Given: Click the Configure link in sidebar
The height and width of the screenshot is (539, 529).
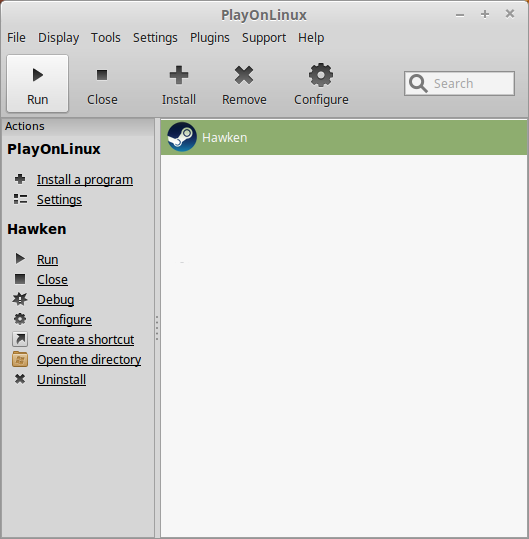Looking at the screenshot, I should (64, 320).
